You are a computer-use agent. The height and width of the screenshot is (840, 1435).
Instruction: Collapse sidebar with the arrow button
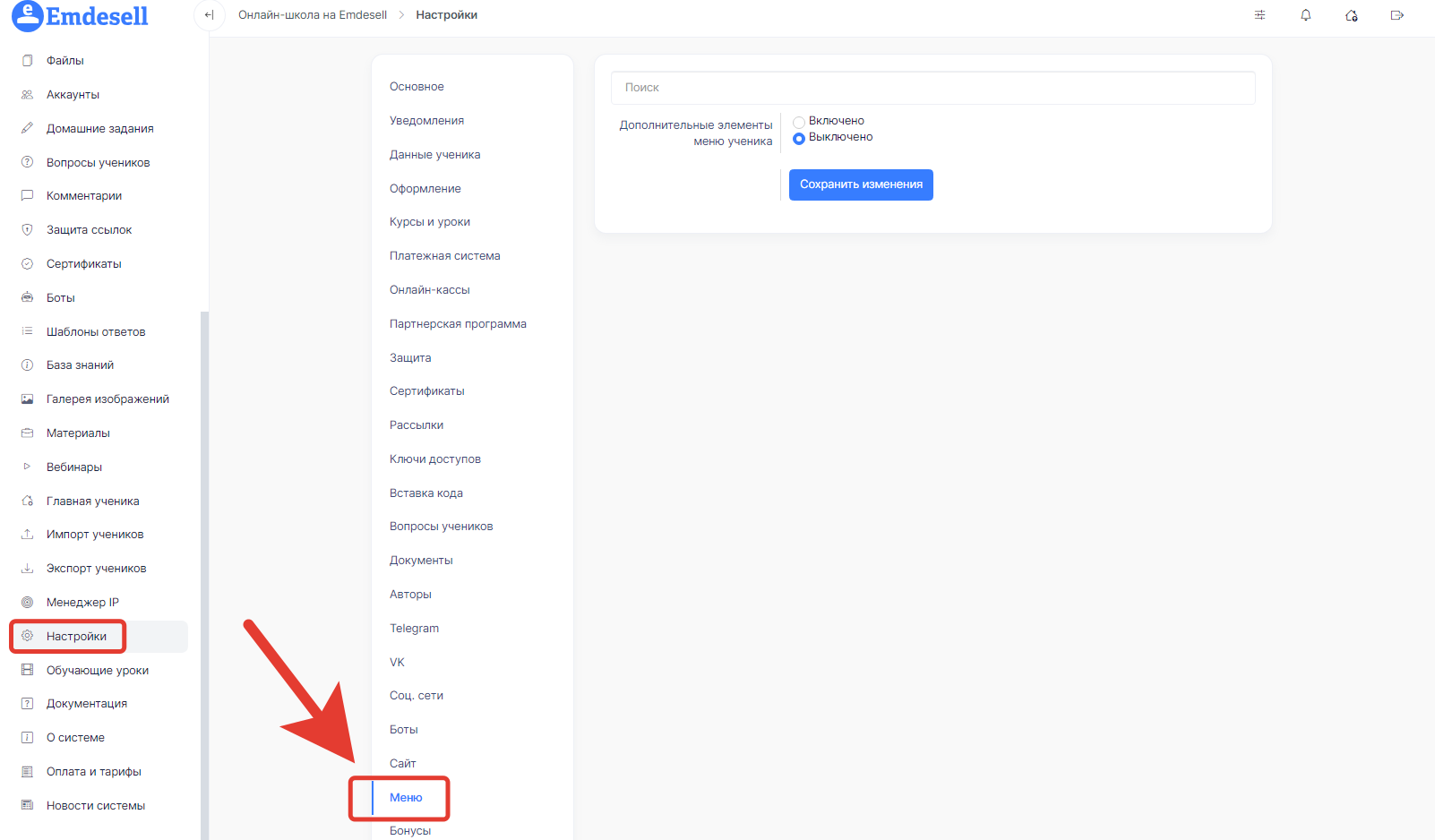tap(209, 15)
